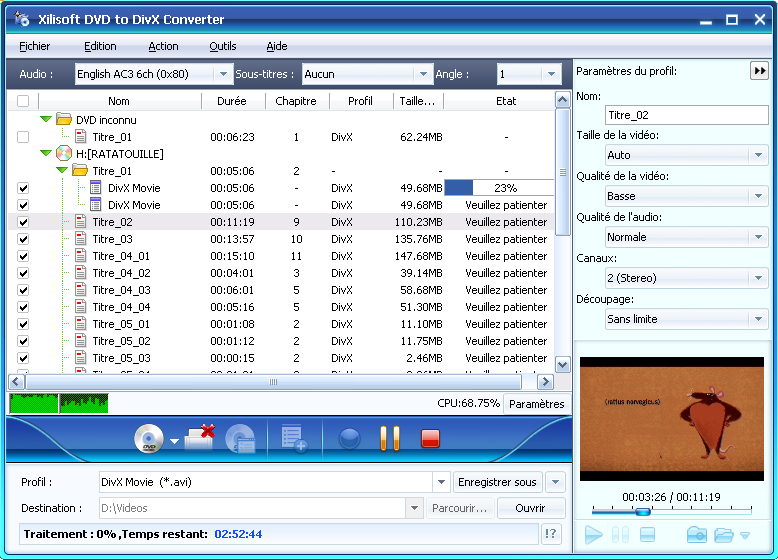Collapse the profile panel with double arrow

click(x=759, y=71)
